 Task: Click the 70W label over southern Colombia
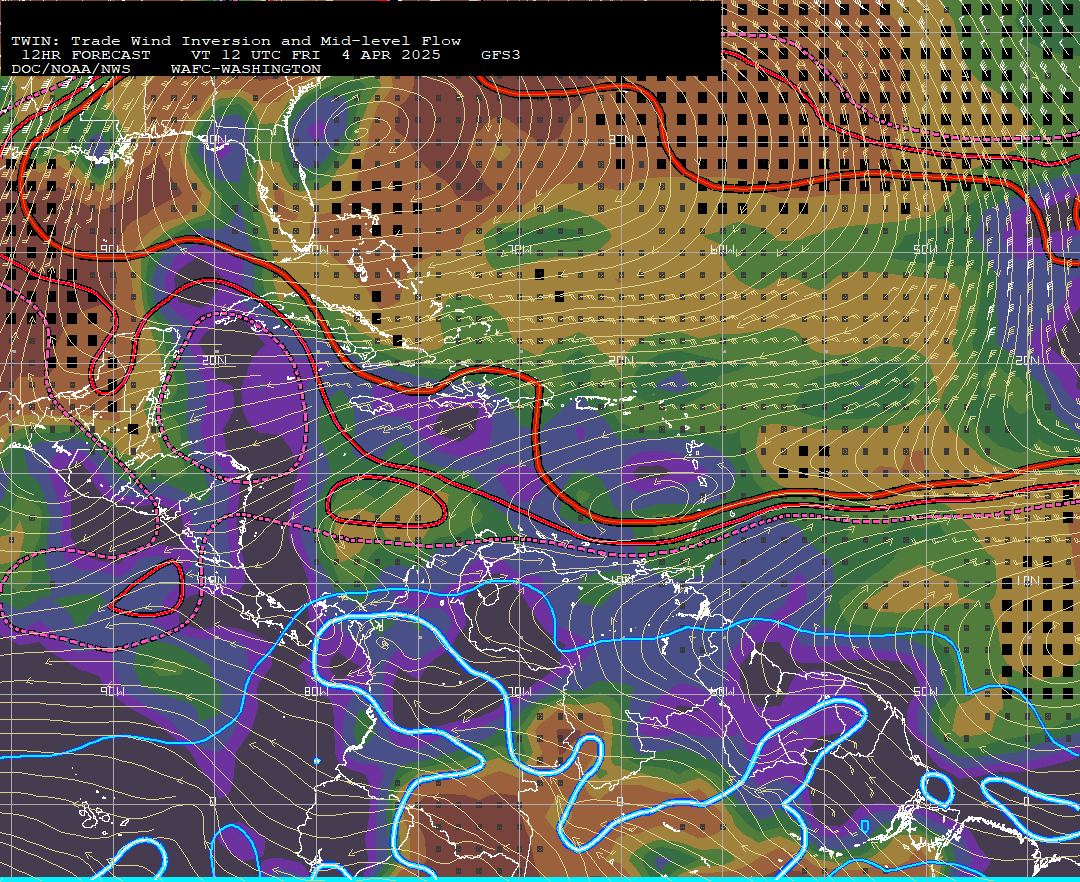(x=519, y=691)
